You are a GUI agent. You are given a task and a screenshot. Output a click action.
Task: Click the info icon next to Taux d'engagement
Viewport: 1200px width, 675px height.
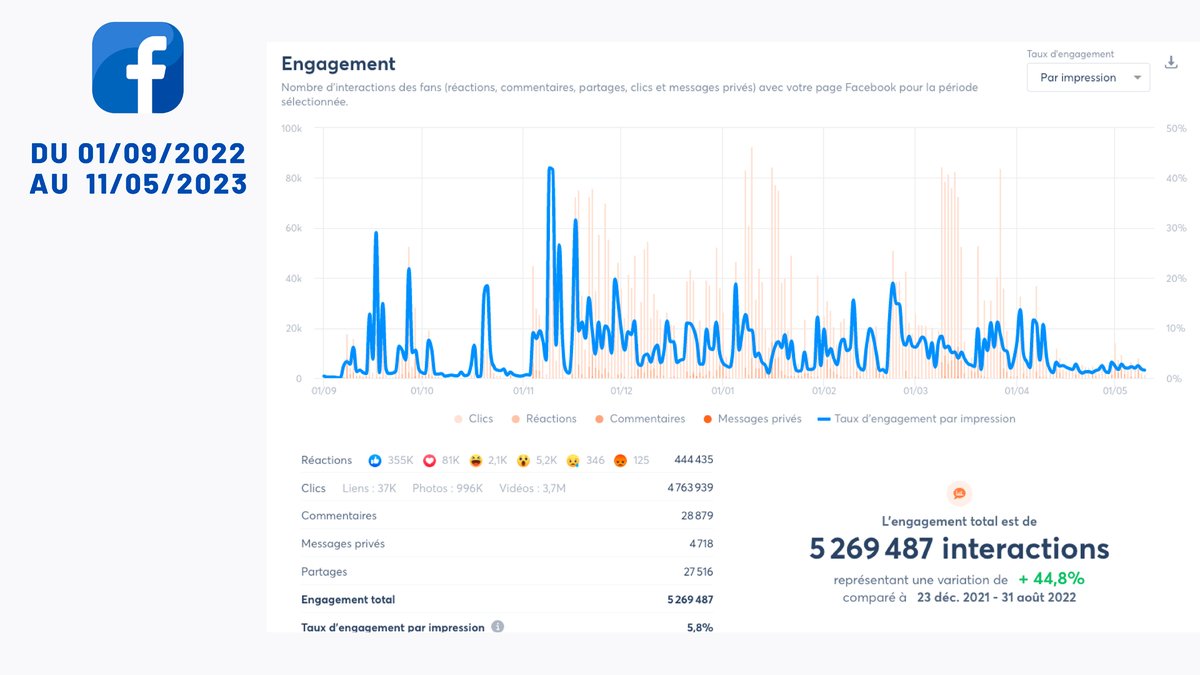(497, 628)
